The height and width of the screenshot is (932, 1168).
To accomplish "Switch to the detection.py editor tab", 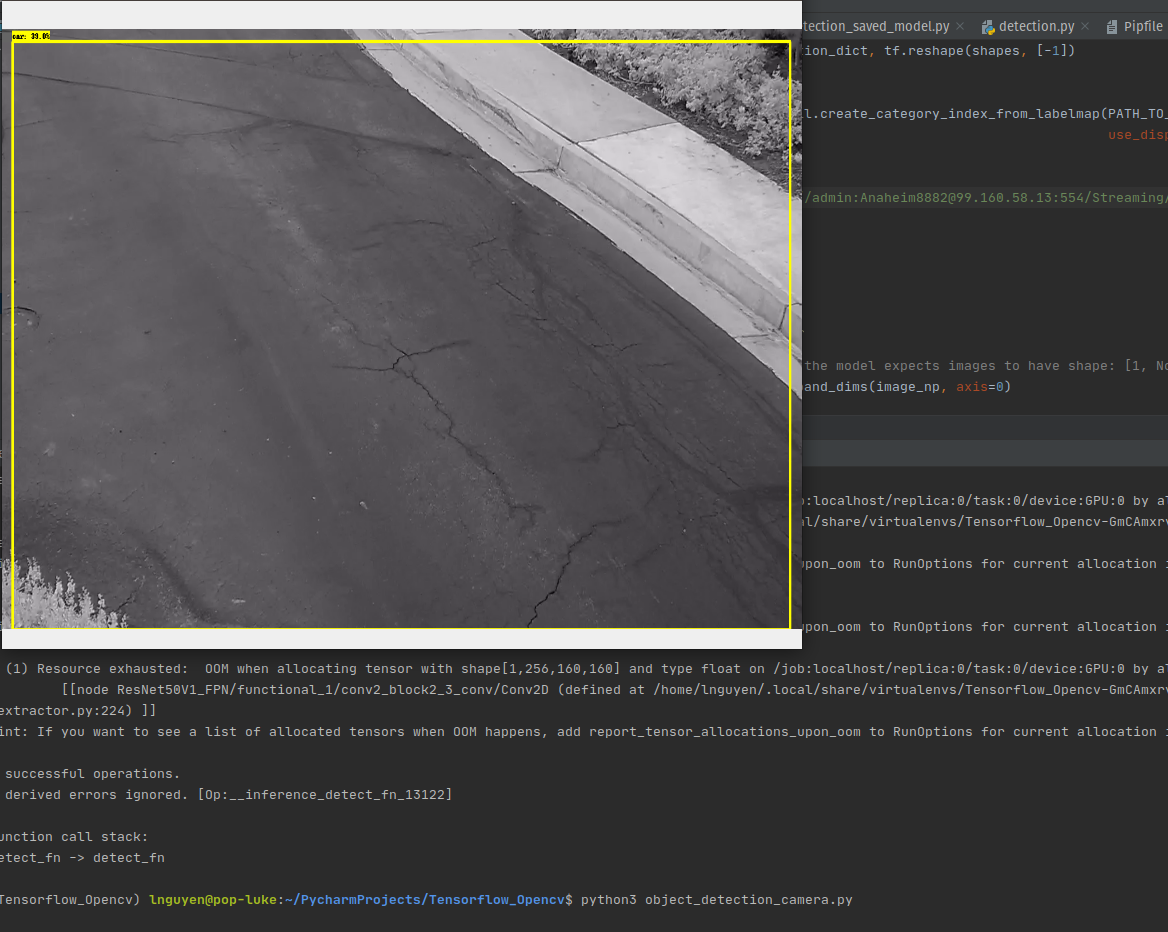I will [x=1035, y=27].
